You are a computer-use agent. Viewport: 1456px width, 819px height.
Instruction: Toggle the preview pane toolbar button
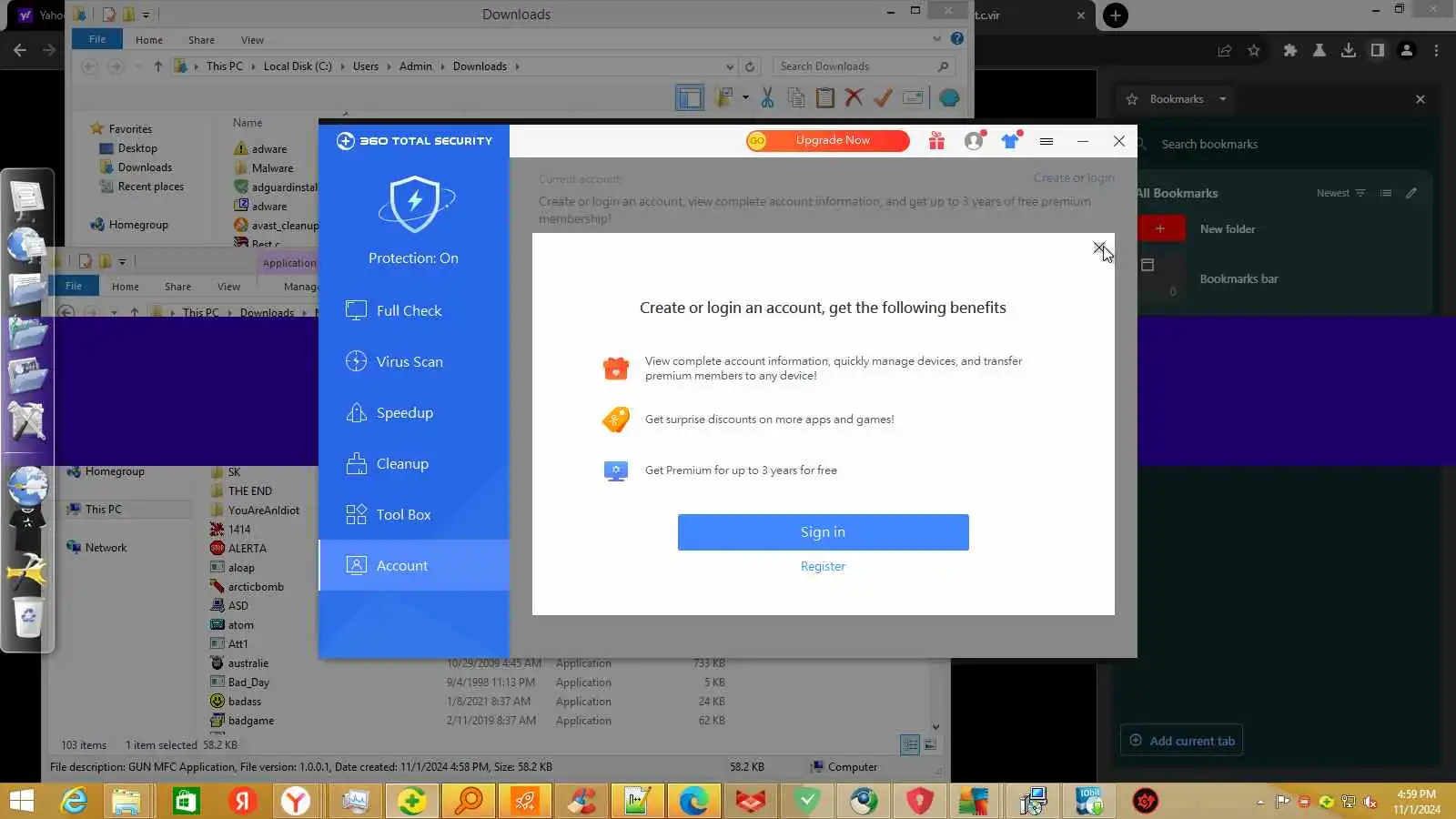690,97
